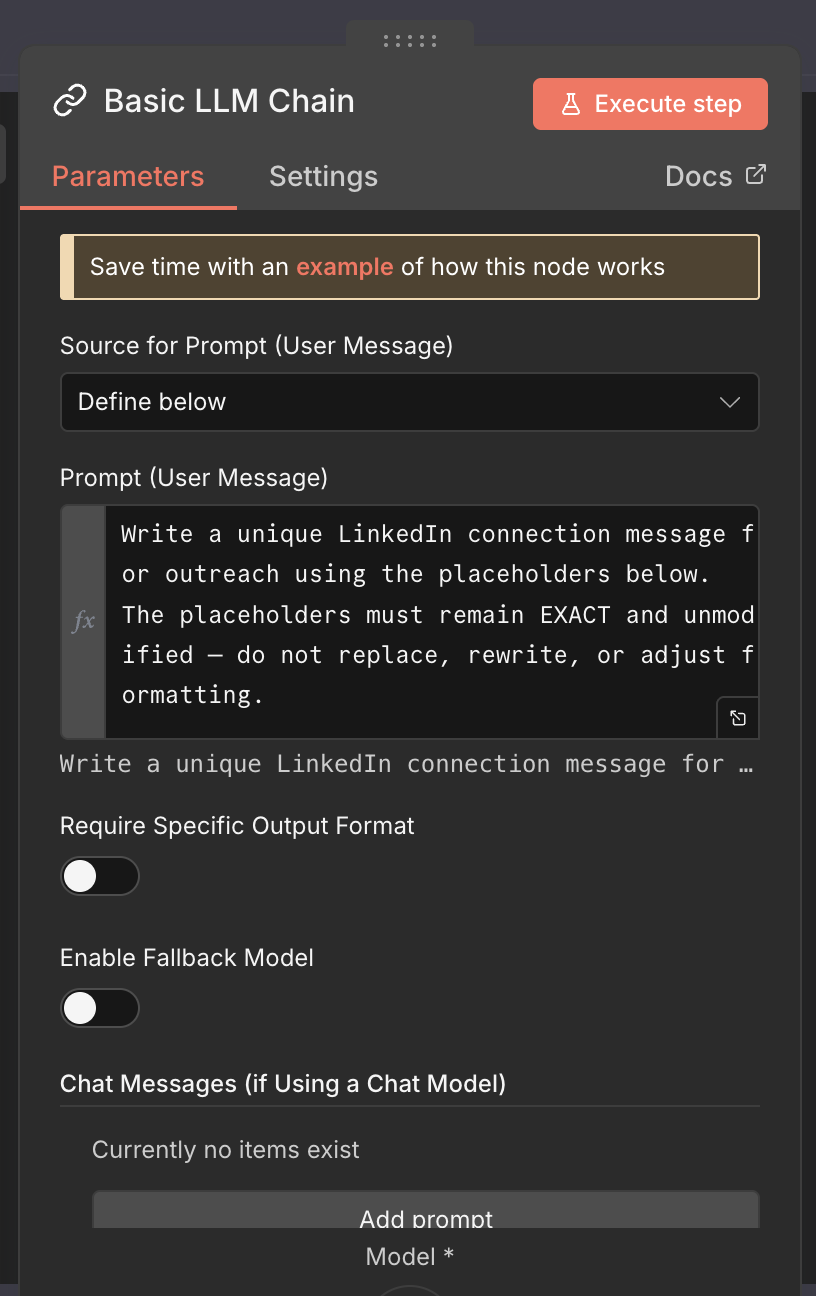Click the fx expression icon beside prompt
Screen dimensions: 816x1296
point(84,621)
